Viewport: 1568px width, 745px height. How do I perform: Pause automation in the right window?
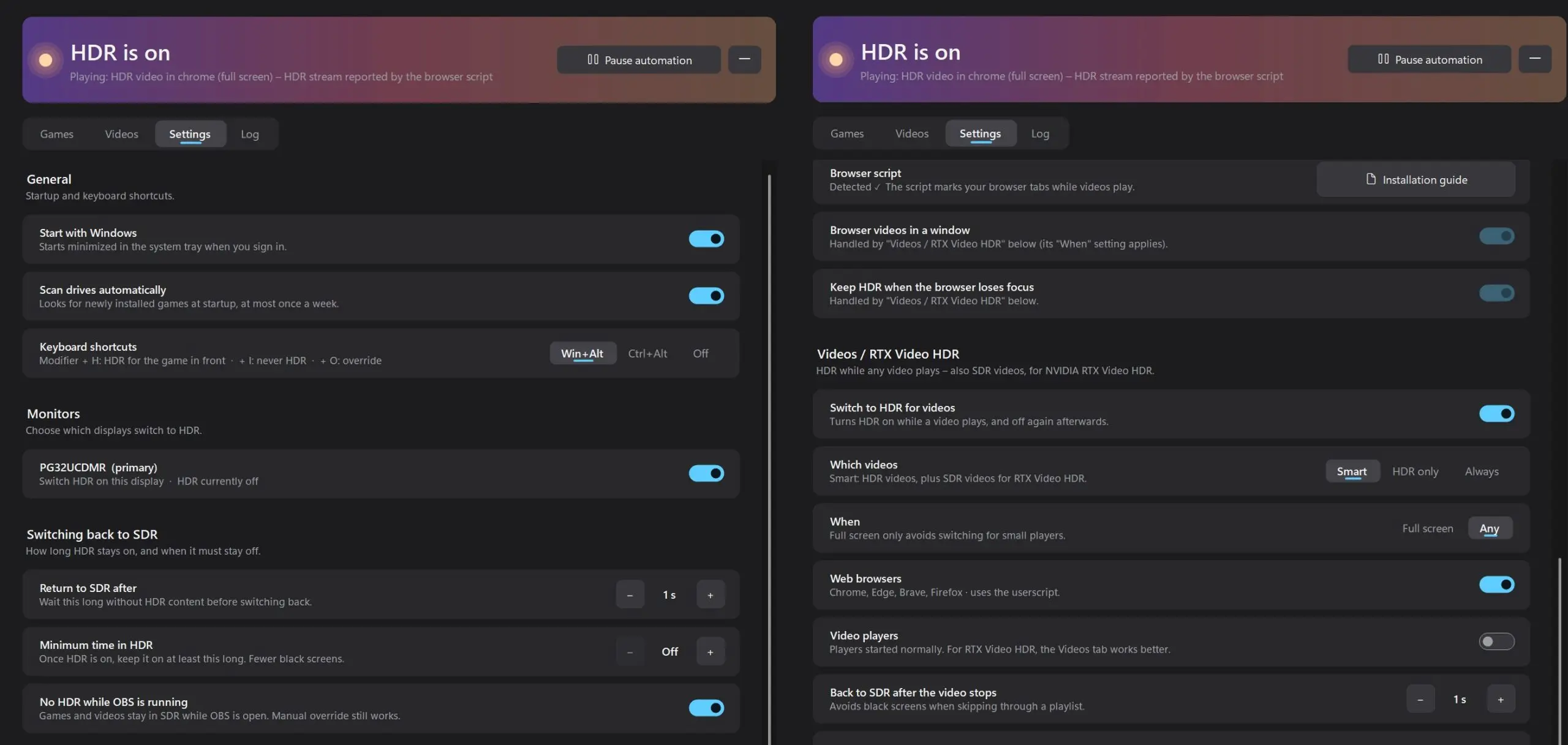coord(1429,59)
